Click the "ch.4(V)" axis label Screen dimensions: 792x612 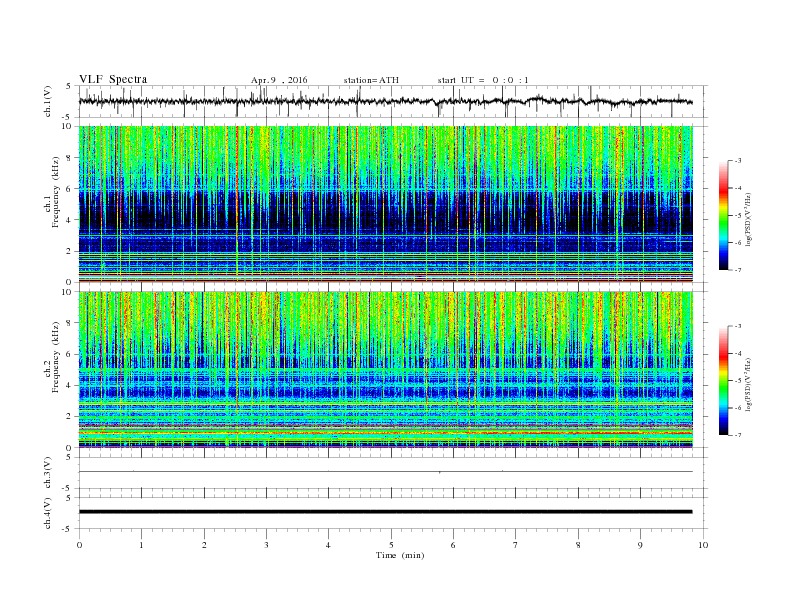pos(47,513)
